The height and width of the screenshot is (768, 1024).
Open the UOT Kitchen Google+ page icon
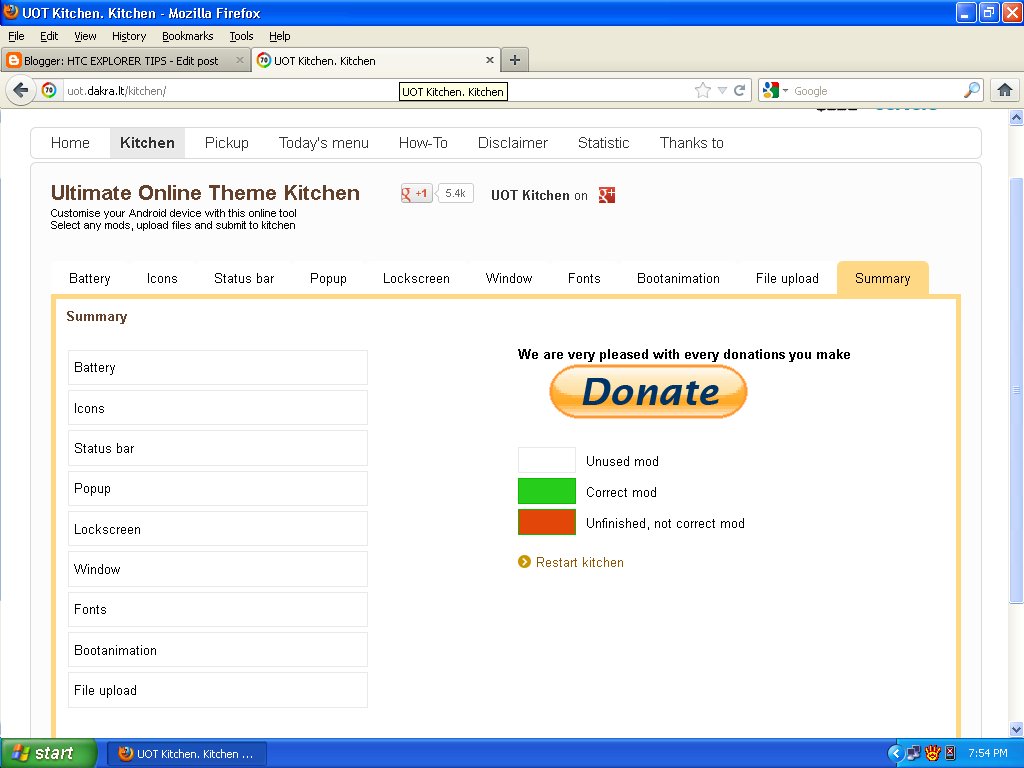tap(607, 195)
